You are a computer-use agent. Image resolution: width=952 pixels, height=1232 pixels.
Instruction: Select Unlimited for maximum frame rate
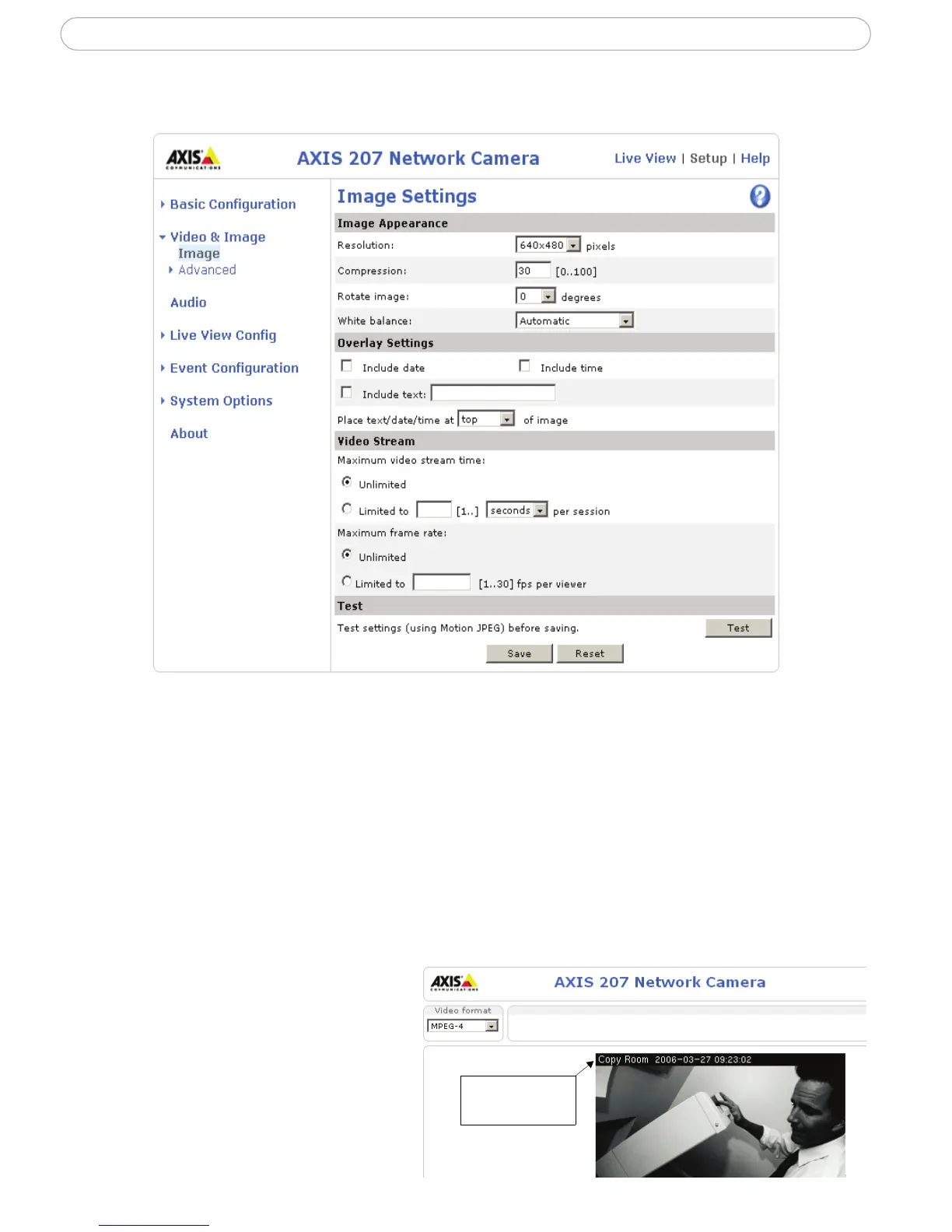347,555
